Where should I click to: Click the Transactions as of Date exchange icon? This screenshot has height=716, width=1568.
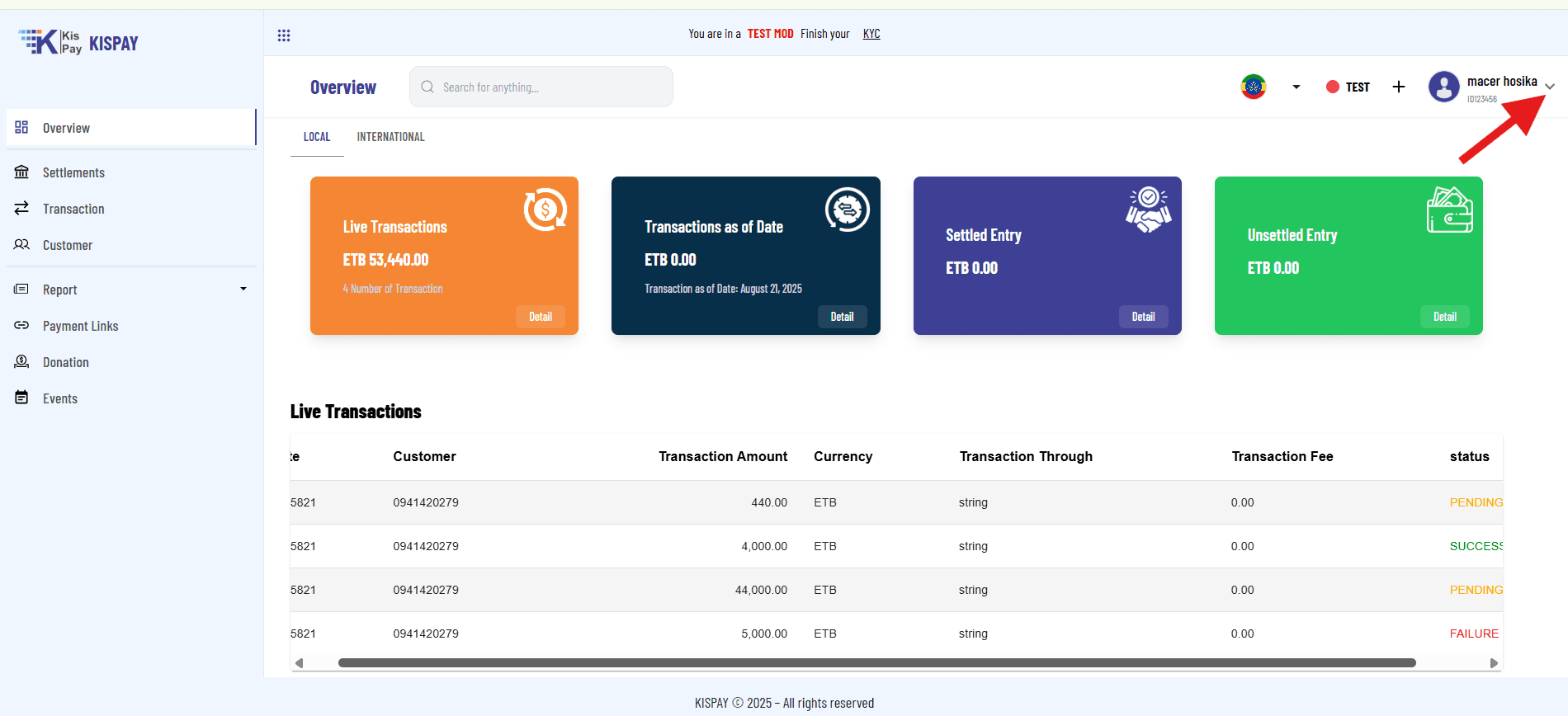click(x=848, y=210)
